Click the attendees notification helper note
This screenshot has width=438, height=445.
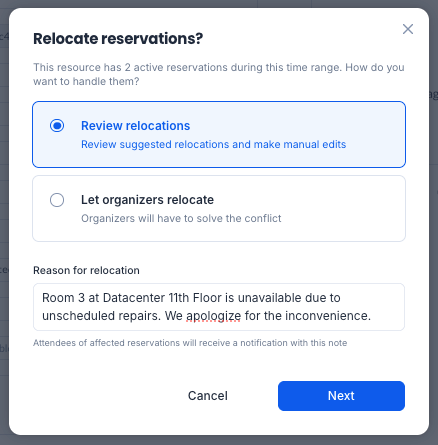click(x=190, y=343)
